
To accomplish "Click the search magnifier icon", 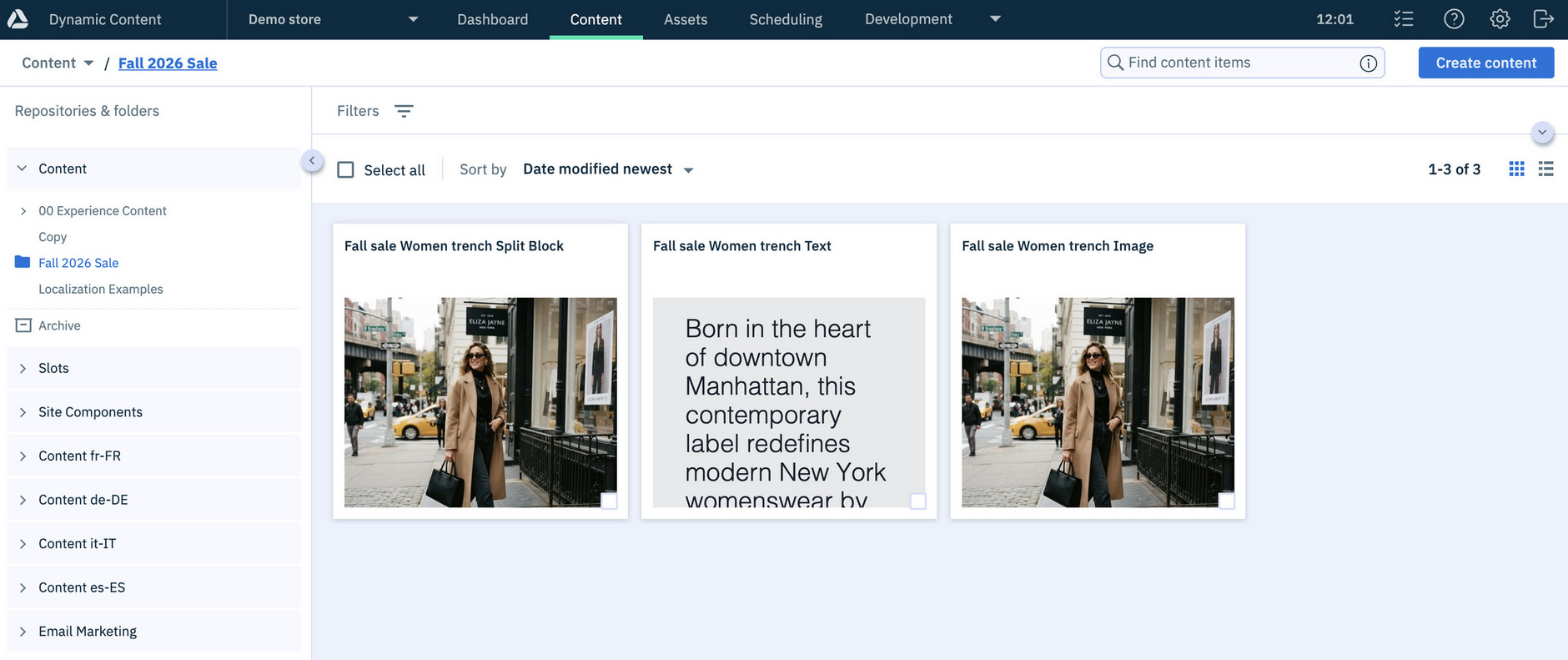I will coord(1115,63).
